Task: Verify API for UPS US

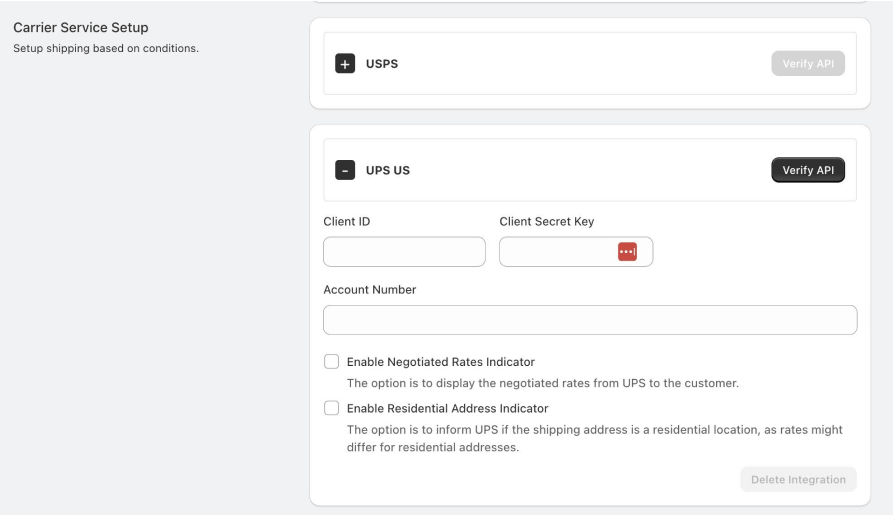Action: point(808,170)
